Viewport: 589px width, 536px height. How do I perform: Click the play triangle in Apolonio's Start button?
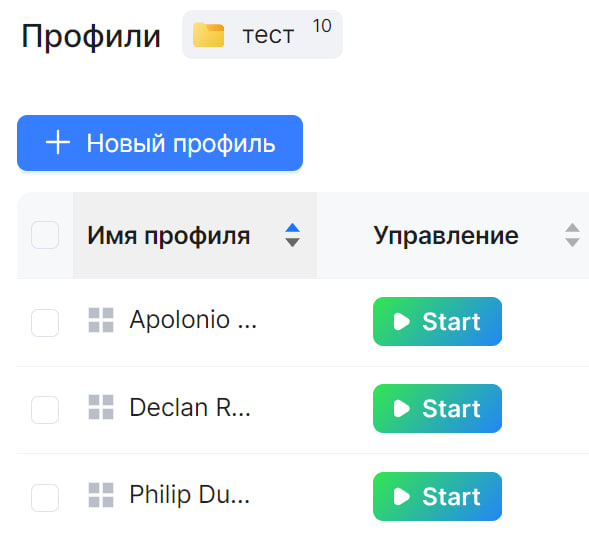tap(401, 322)
